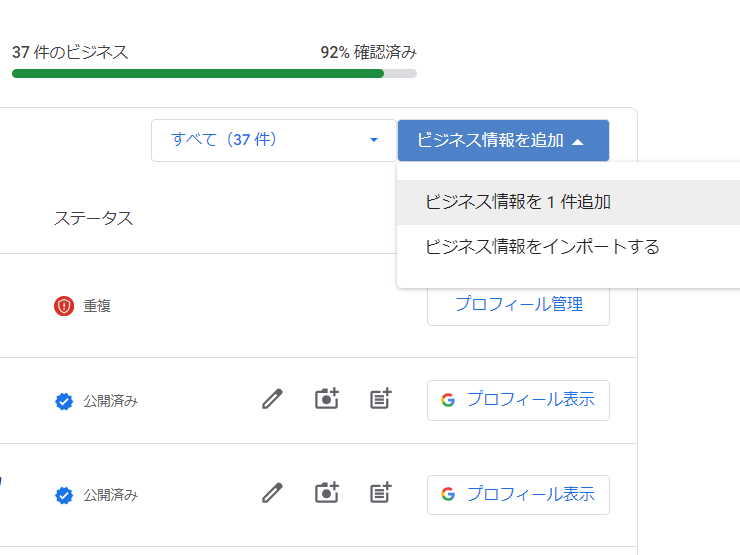
Task: Open the すべて (37 件) filter dropdown
Action: pos(274,140)
